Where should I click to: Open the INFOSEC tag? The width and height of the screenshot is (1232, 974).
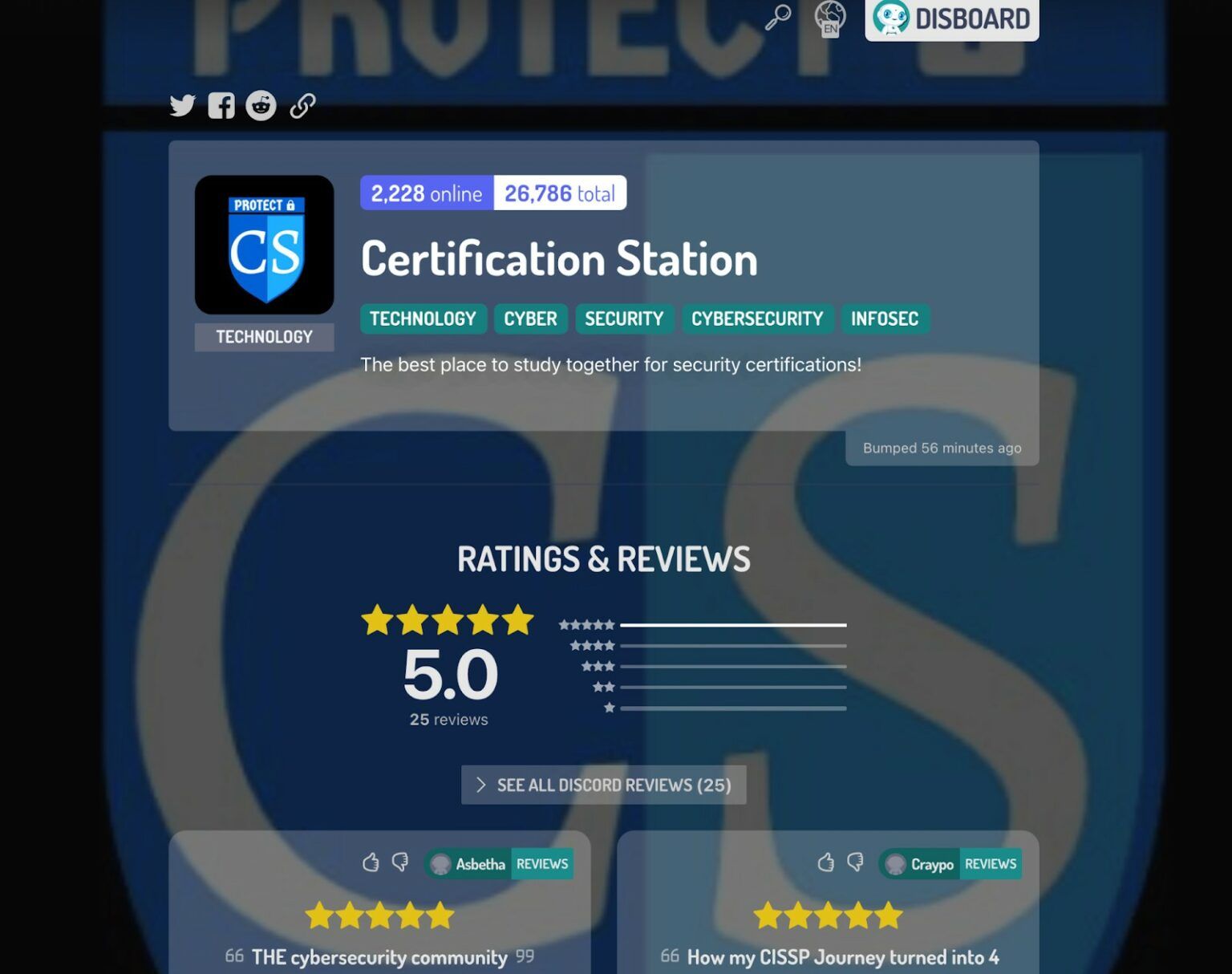click(885, 319)
